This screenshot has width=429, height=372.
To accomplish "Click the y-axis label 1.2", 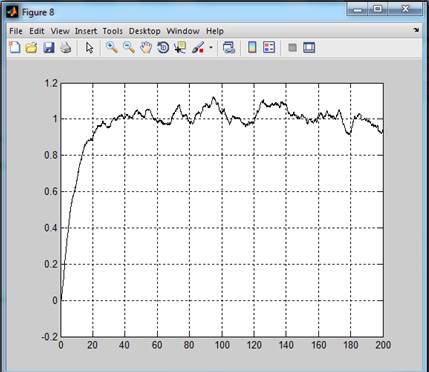I will click(x=51, y=83).
